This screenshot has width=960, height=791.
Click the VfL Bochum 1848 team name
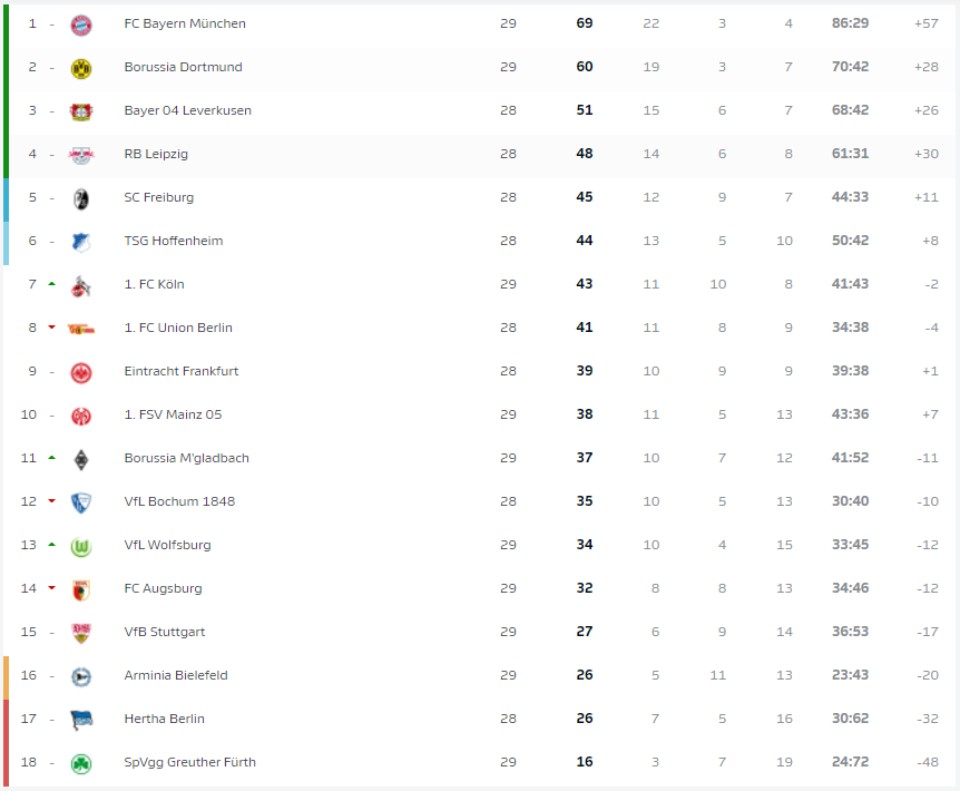click(x=179, y=502)
